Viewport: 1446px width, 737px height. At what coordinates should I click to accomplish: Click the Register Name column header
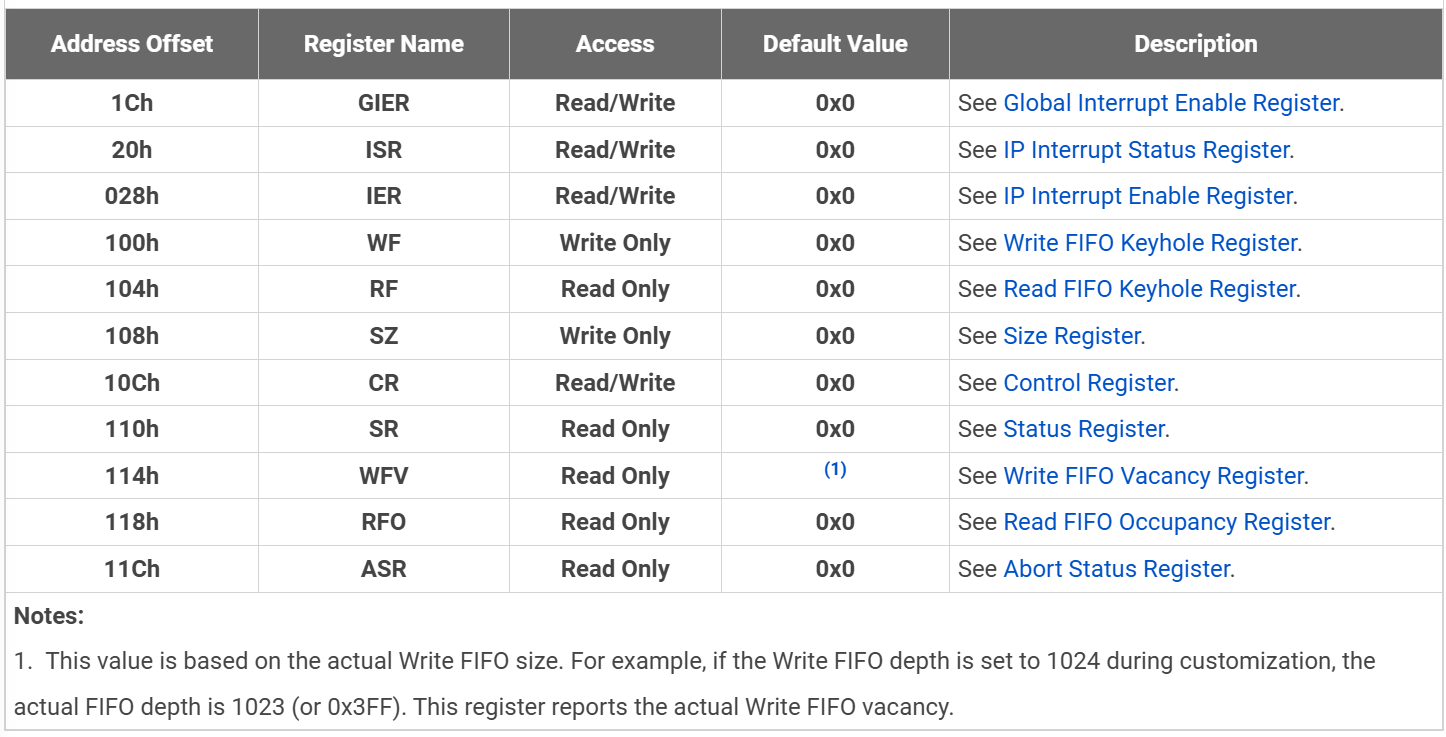(x=384, y=44)
